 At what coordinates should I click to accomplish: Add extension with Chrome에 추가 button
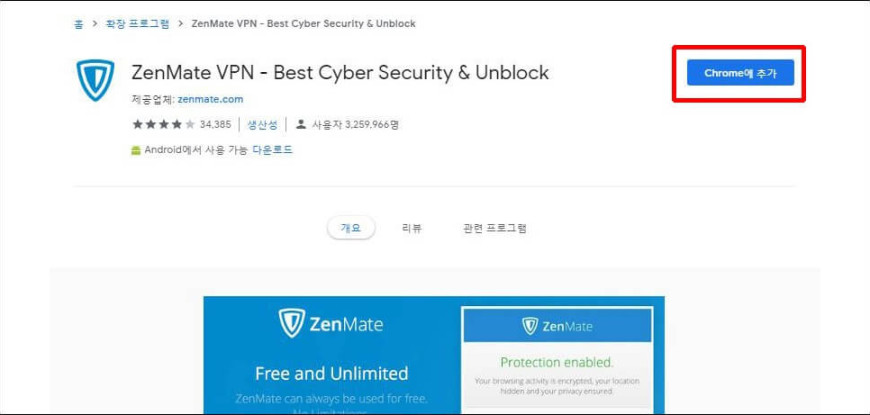(740, 73)
